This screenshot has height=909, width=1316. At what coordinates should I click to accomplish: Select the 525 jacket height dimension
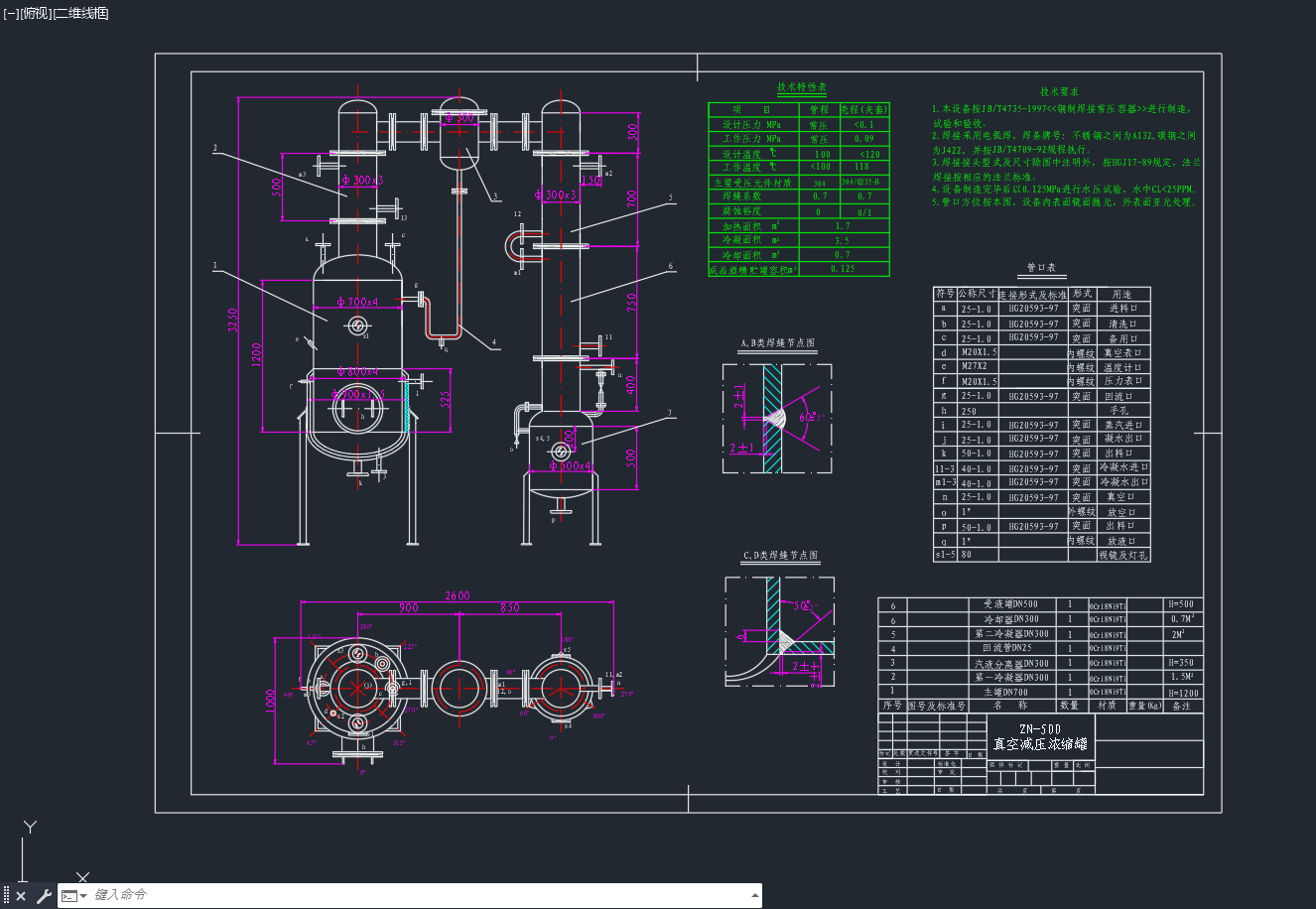(445, 400)
